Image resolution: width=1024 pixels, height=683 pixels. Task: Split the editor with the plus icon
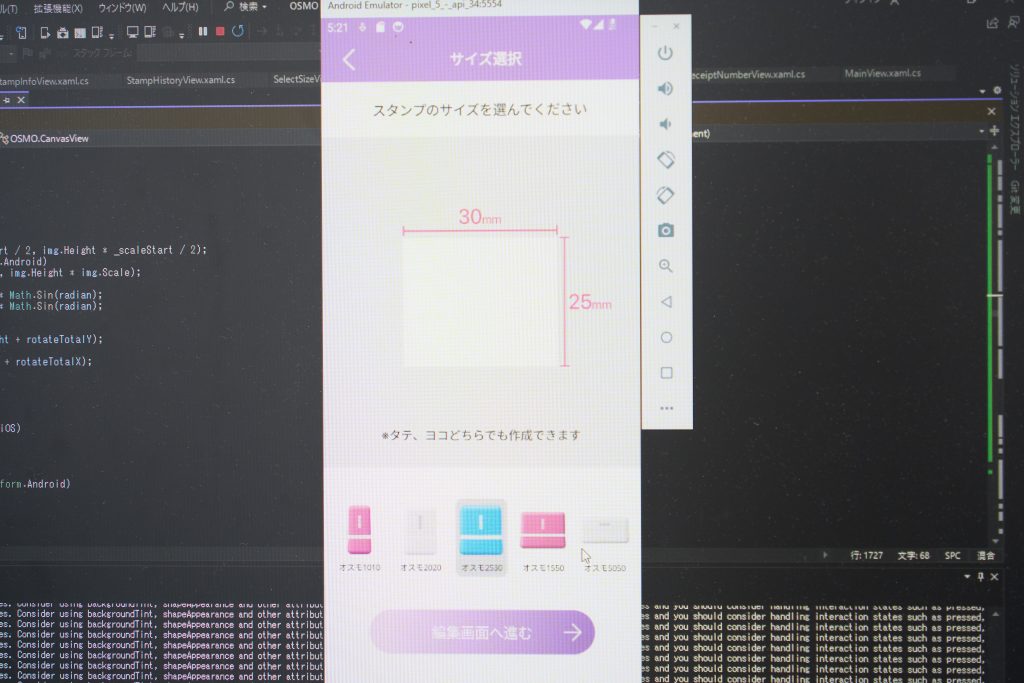(994, 131)
